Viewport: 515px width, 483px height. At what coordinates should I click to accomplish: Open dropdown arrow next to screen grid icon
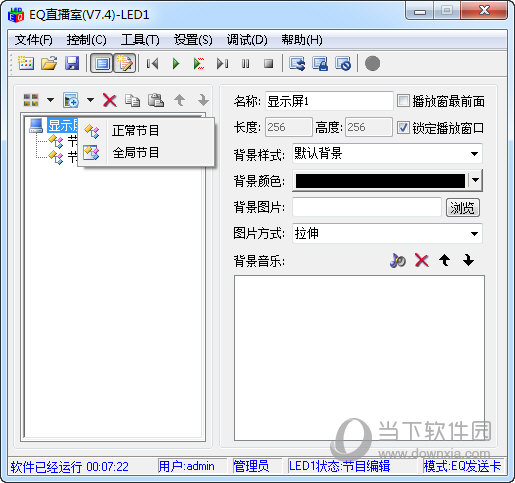pos(50,100)
